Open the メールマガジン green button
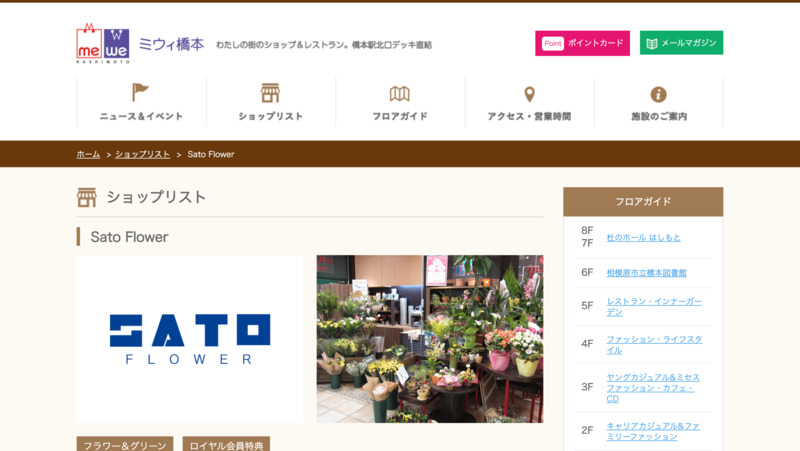The width and height of the screenshot is (800, 451). coord(681,43)
